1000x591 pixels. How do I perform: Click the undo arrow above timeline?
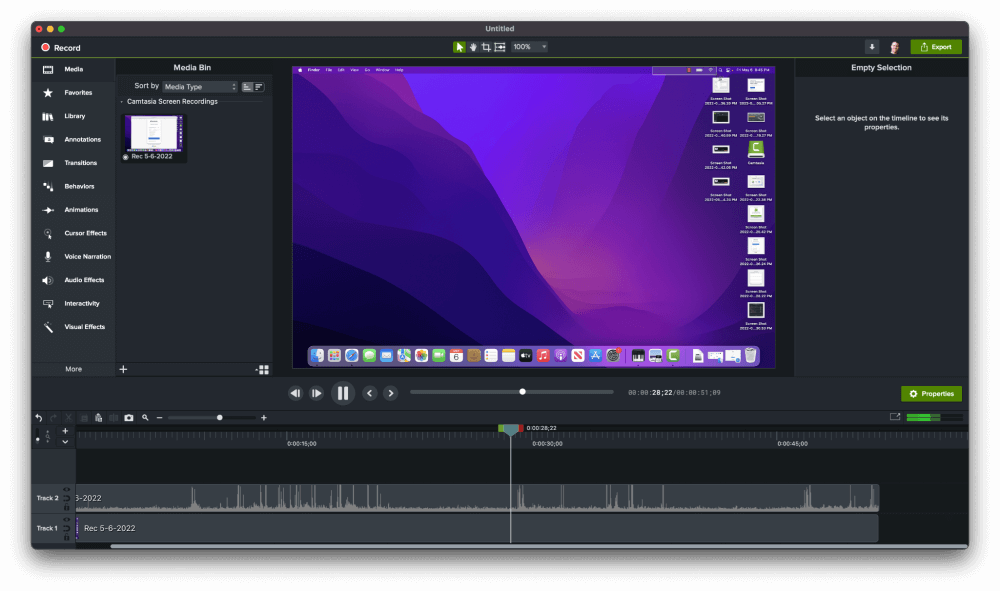tap(39, 418)
